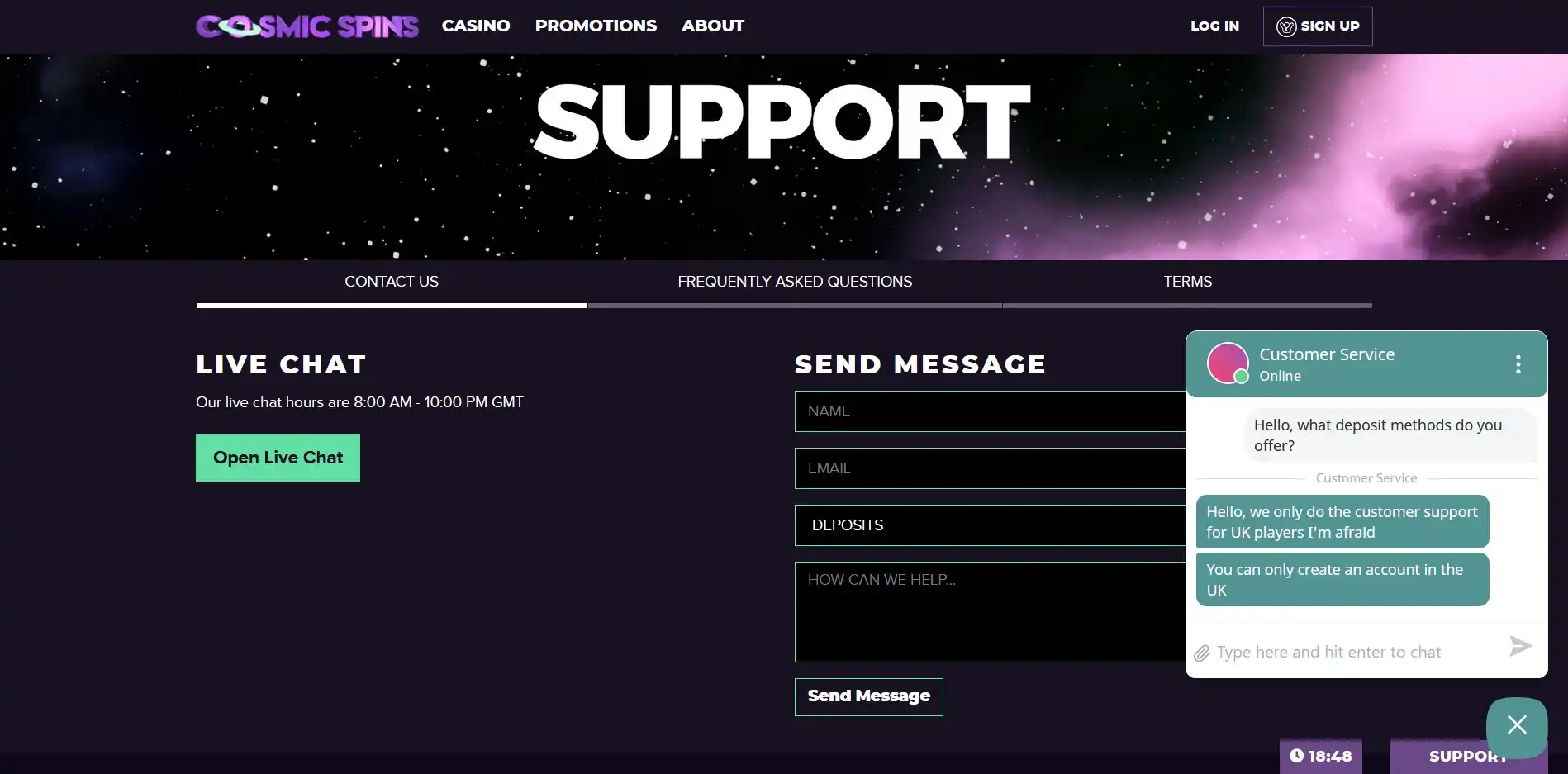Open the Terms tab
1568x774 pixels.
pyautogui.click(x=1187, y=282)
